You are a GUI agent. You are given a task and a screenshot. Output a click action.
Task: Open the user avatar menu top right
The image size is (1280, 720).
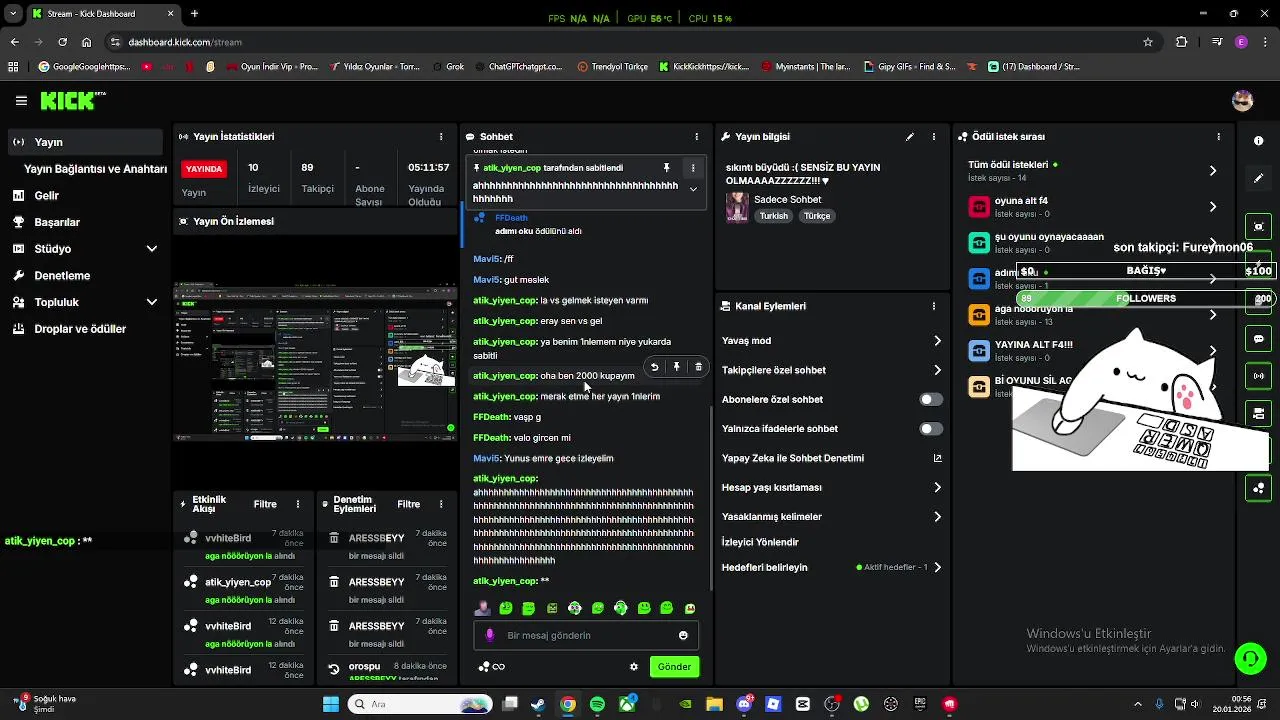click(1243, 101)
